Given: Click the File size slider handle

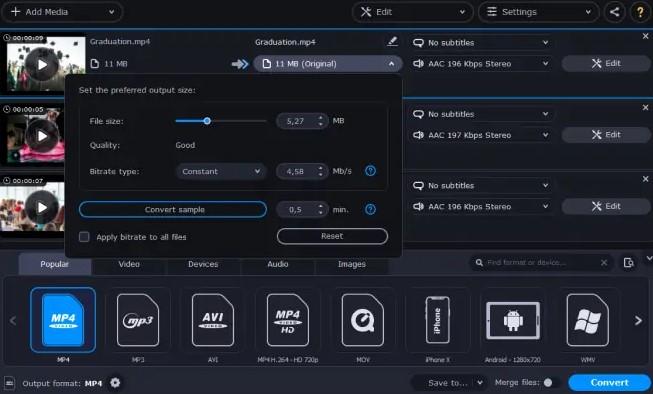Looking at the screenshot, I should click(x=207, y=121).
